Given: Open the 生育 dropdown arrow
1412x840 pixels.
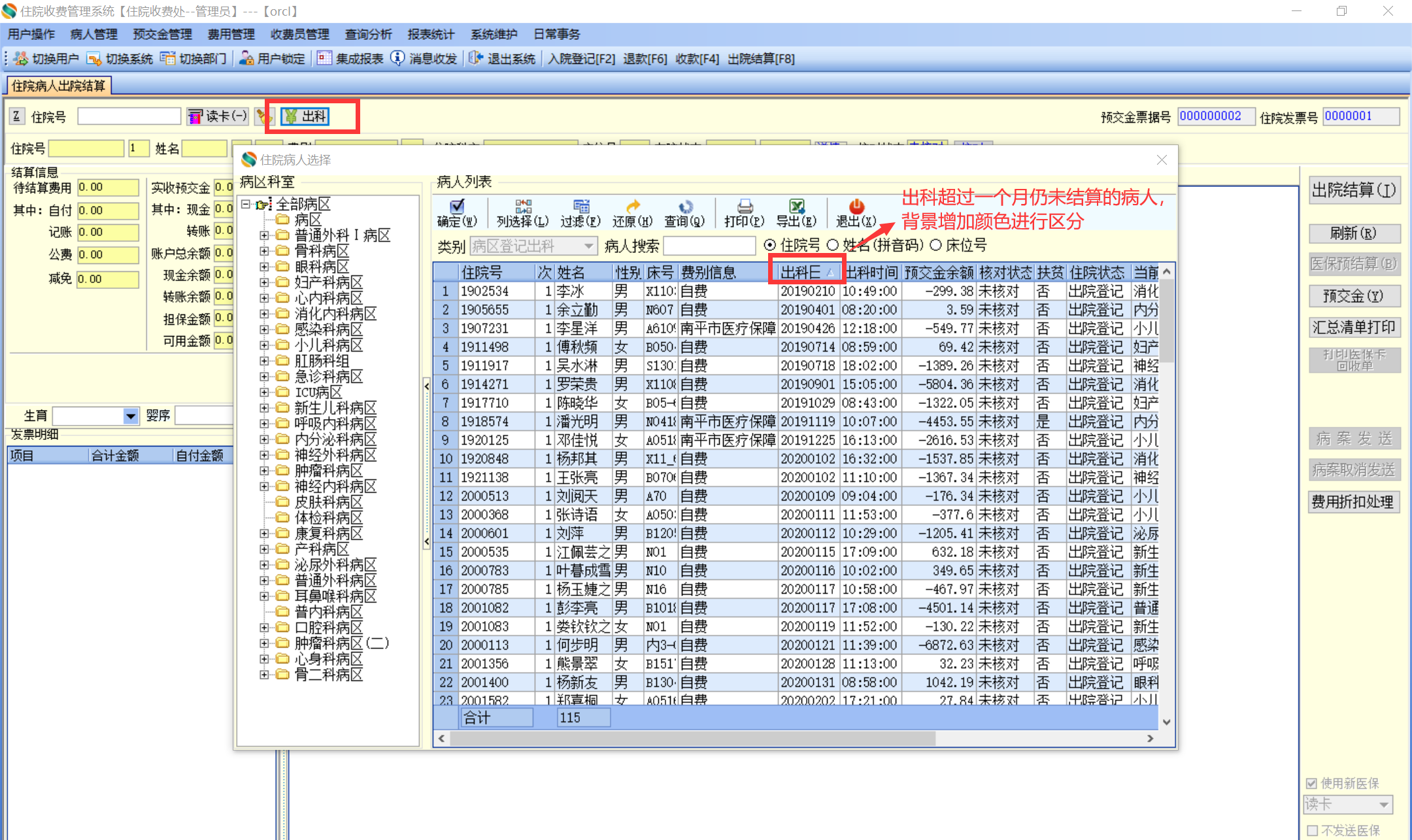Looking at the screenshot, I should [131, 416].
